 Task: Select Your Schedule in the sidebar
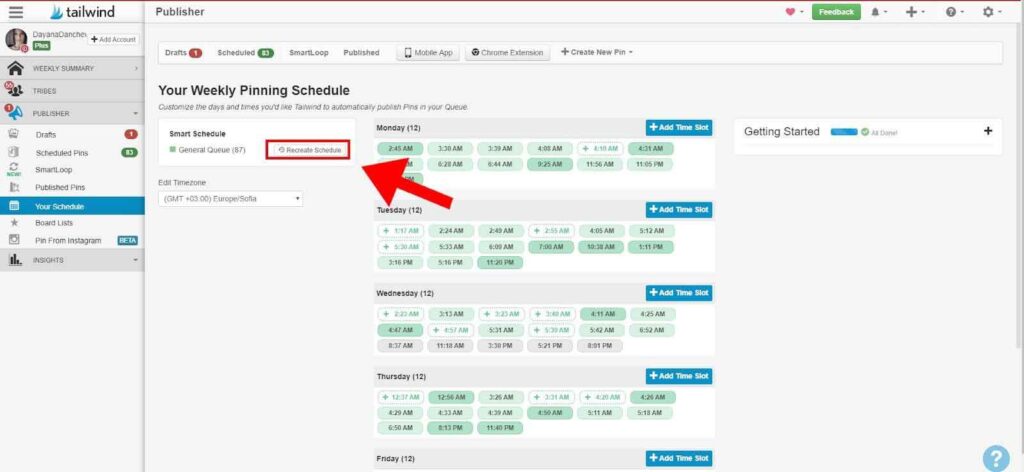pos(72,206)
